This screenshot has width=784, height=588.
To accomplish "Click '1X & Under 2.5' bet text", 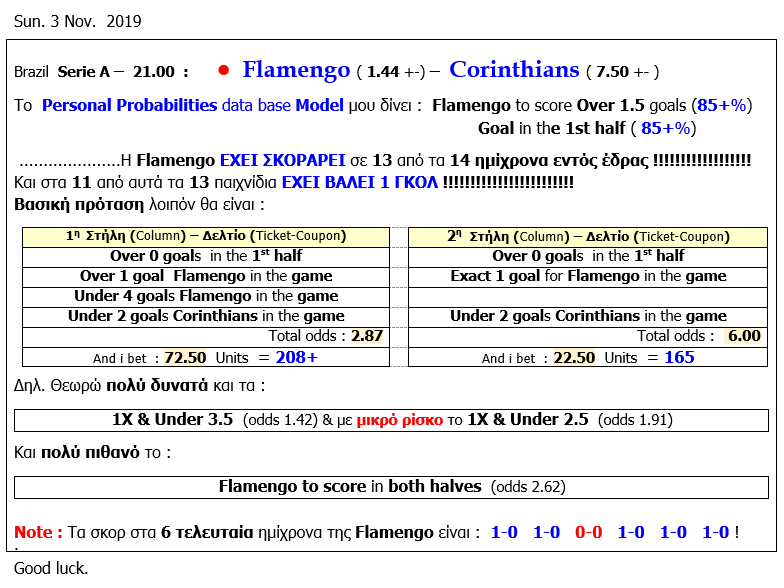I will tap(528, 420).
